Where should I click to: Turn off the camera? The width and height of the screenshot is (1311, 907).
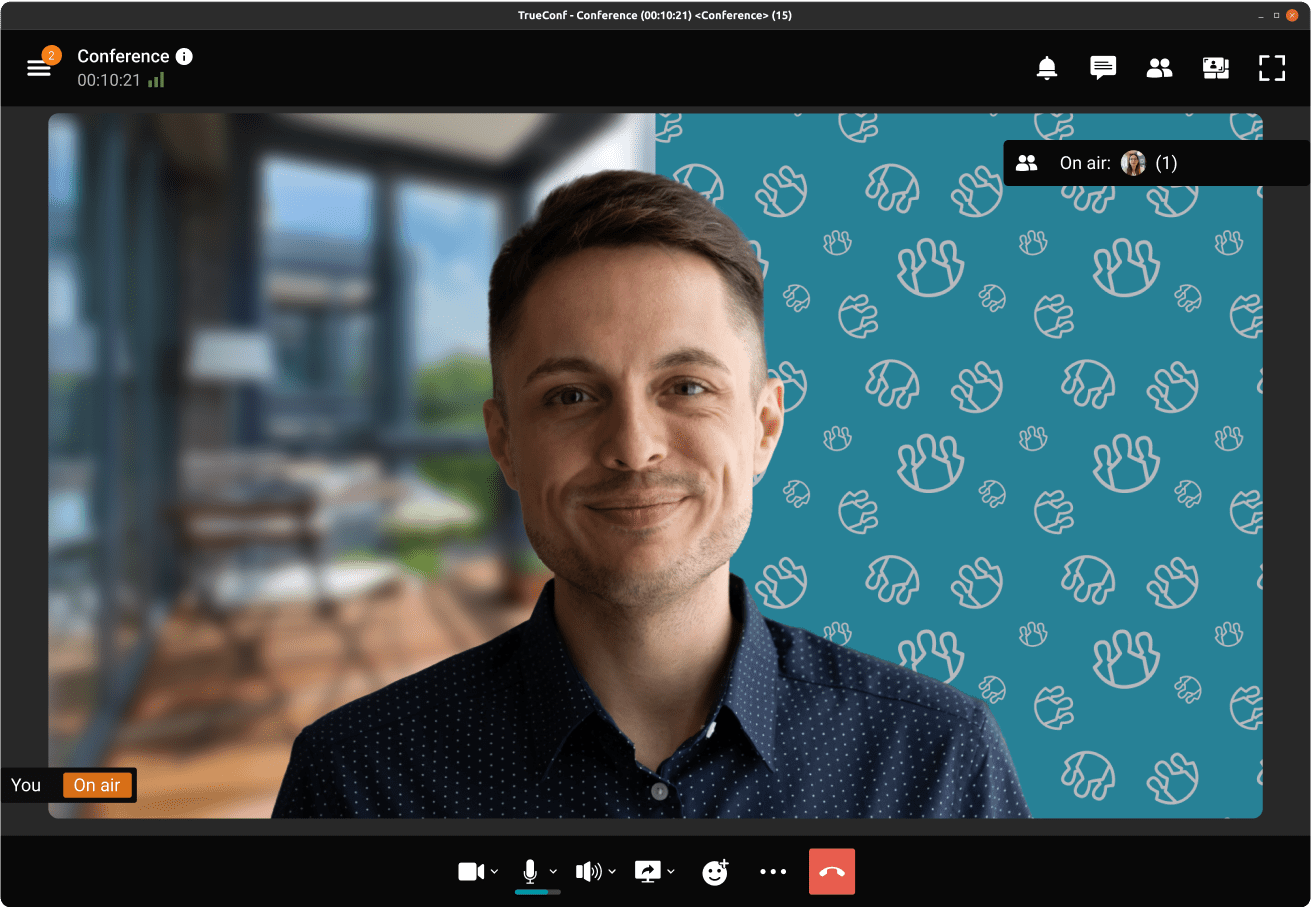470,872
